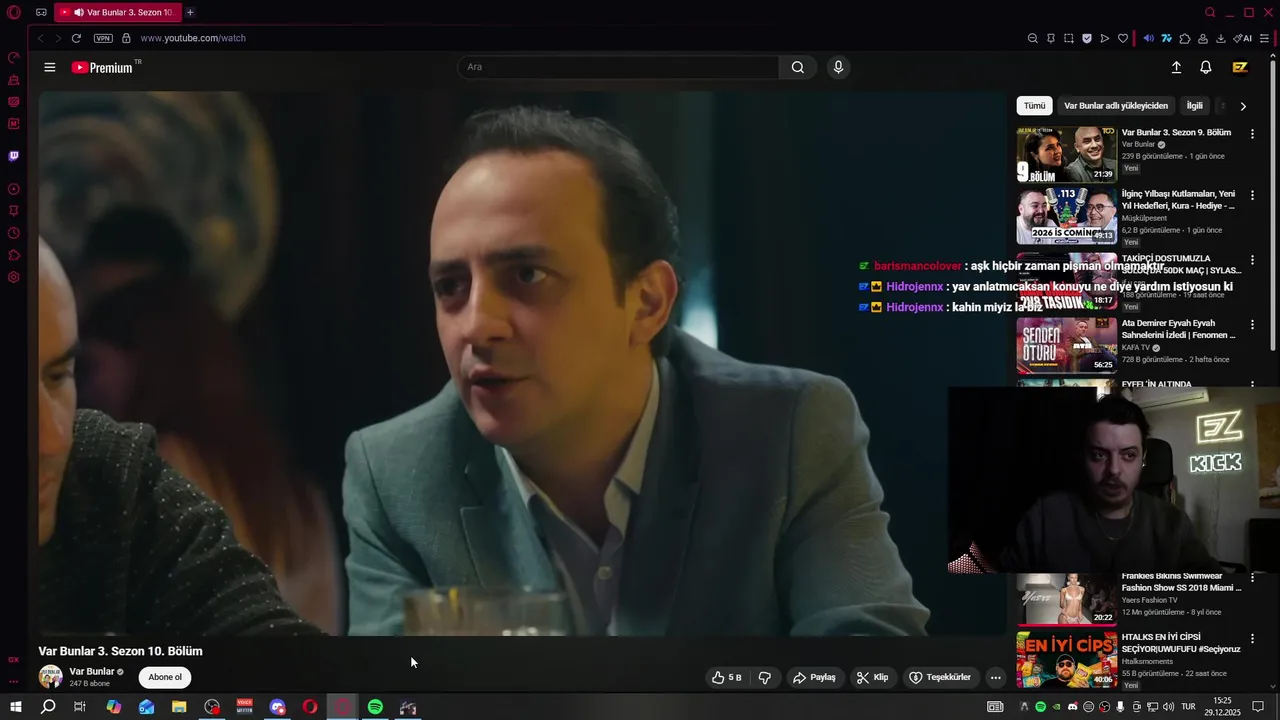The height and width of the screenshot is (720, 1280).
Task: Mute tab via blue speaker icon
Action: pos(1148,38)
